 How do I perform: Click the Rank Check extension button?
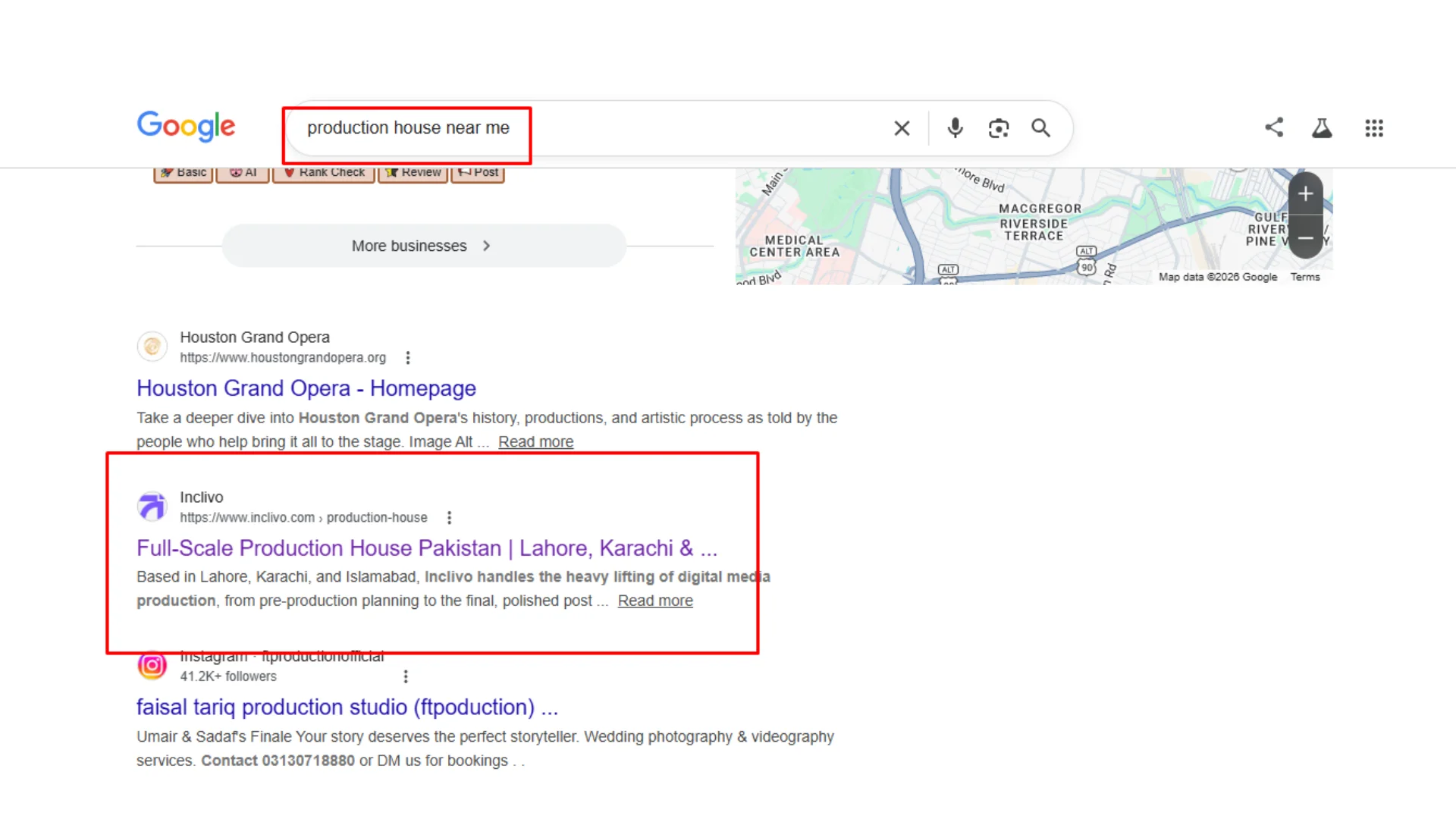point(323,173)
